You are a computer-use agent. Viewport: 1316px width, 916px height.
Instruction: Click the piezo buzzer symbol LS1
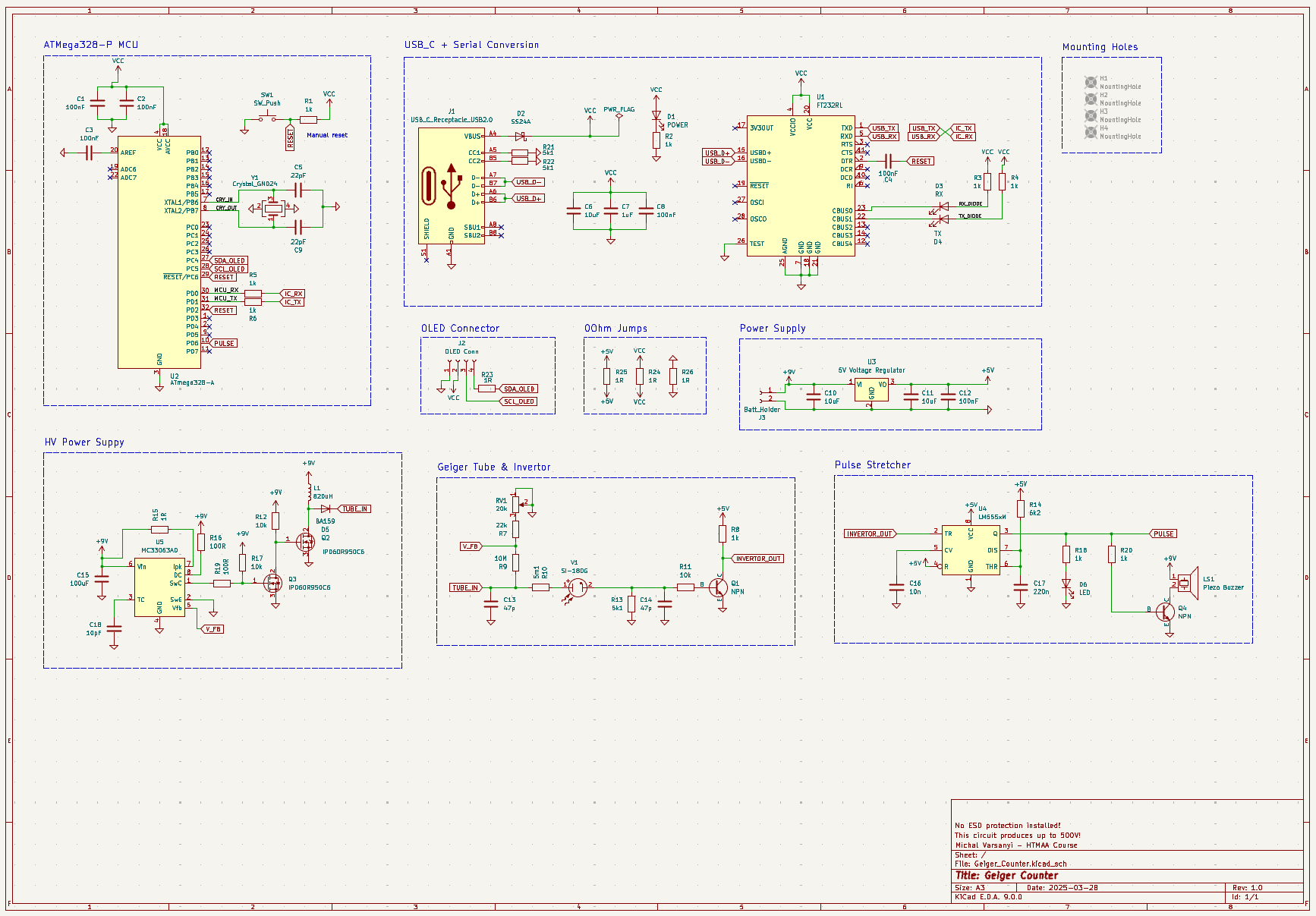coord(1185,582)
